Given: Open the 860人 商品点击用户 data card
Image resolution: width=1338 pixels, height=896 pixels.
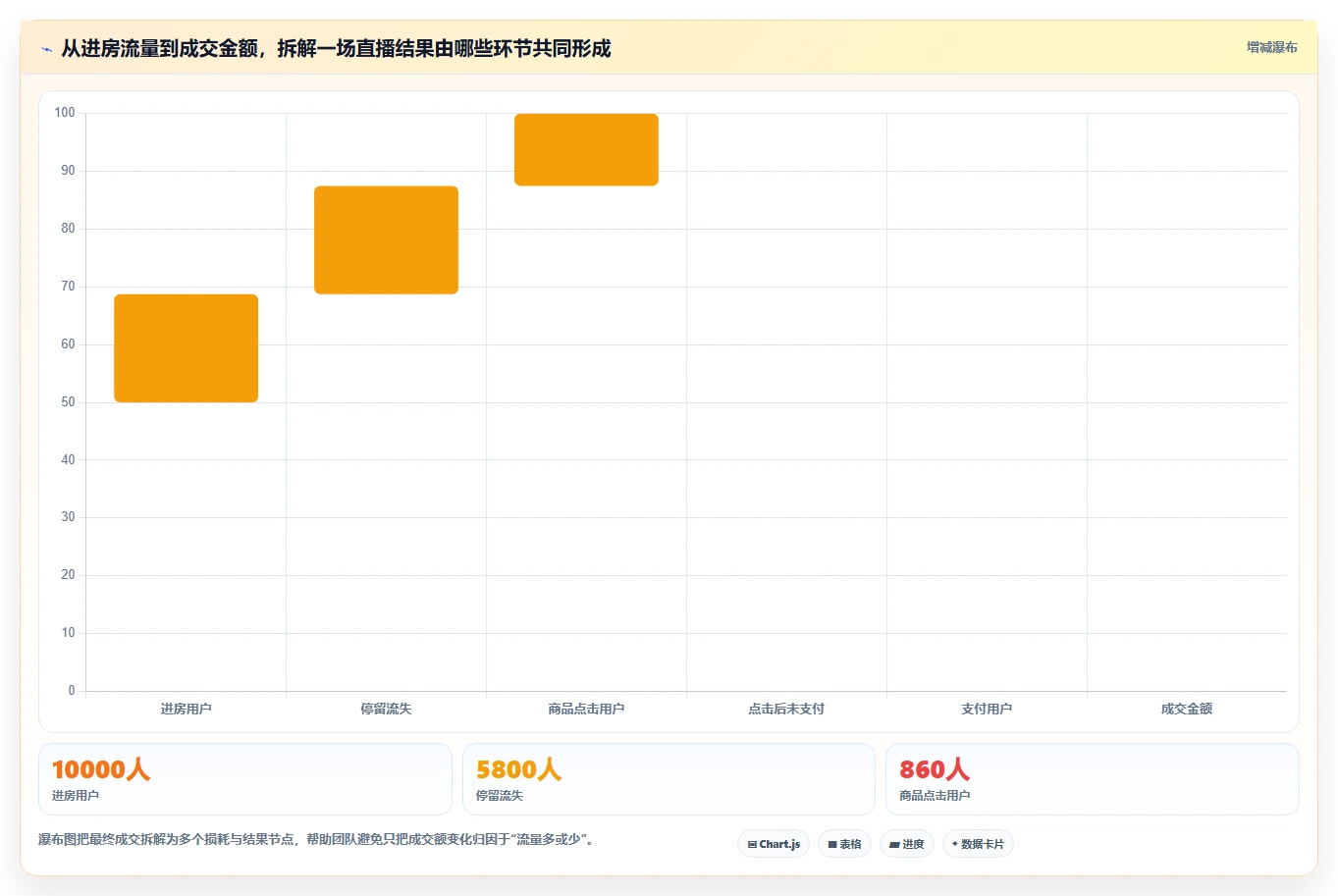Looking at the screenshot, I should [1092, 779].
